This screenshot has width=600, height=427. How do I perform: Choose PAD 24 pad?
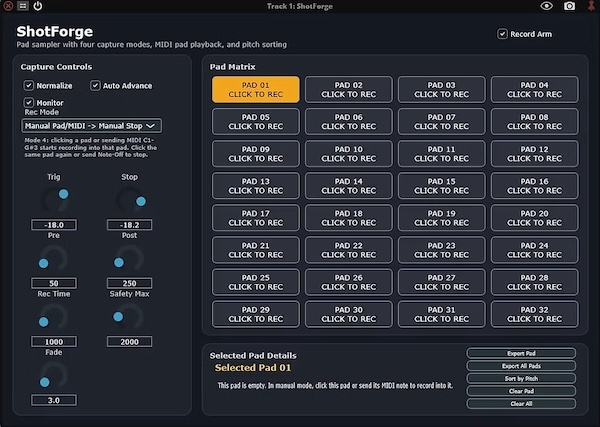[535, 250]
